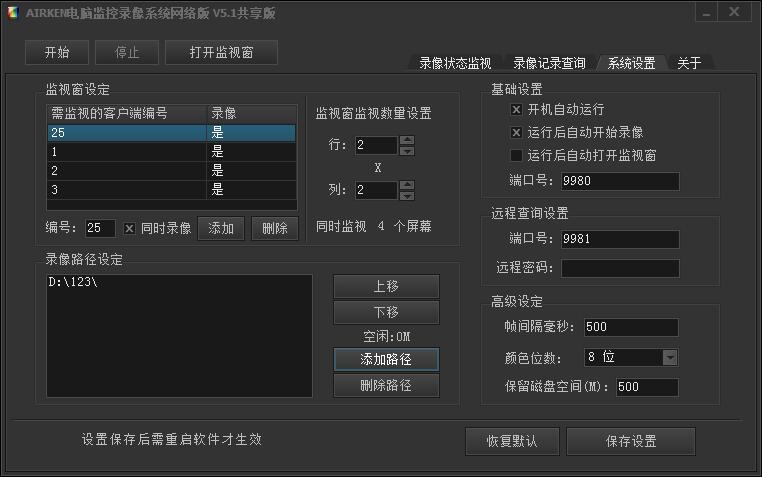Select the 系统设置 tab
Screen dimensions: 762x477
[x=631, y=63]
